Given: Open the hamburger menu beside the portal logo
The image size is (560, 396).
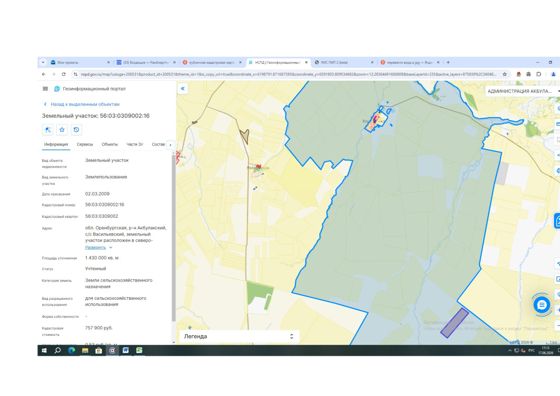Looking at the screenshot, I should tap(45, 89).
